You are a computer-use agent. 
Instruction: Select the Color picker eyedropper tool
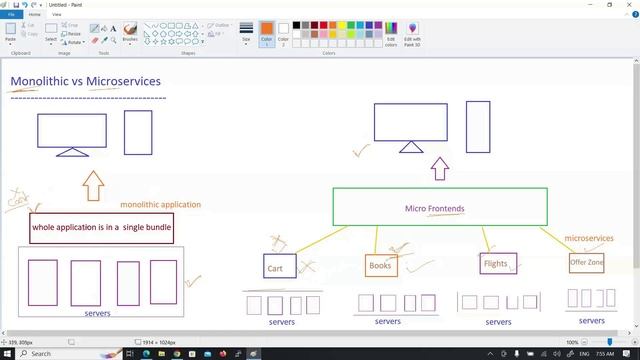(104, 40)
